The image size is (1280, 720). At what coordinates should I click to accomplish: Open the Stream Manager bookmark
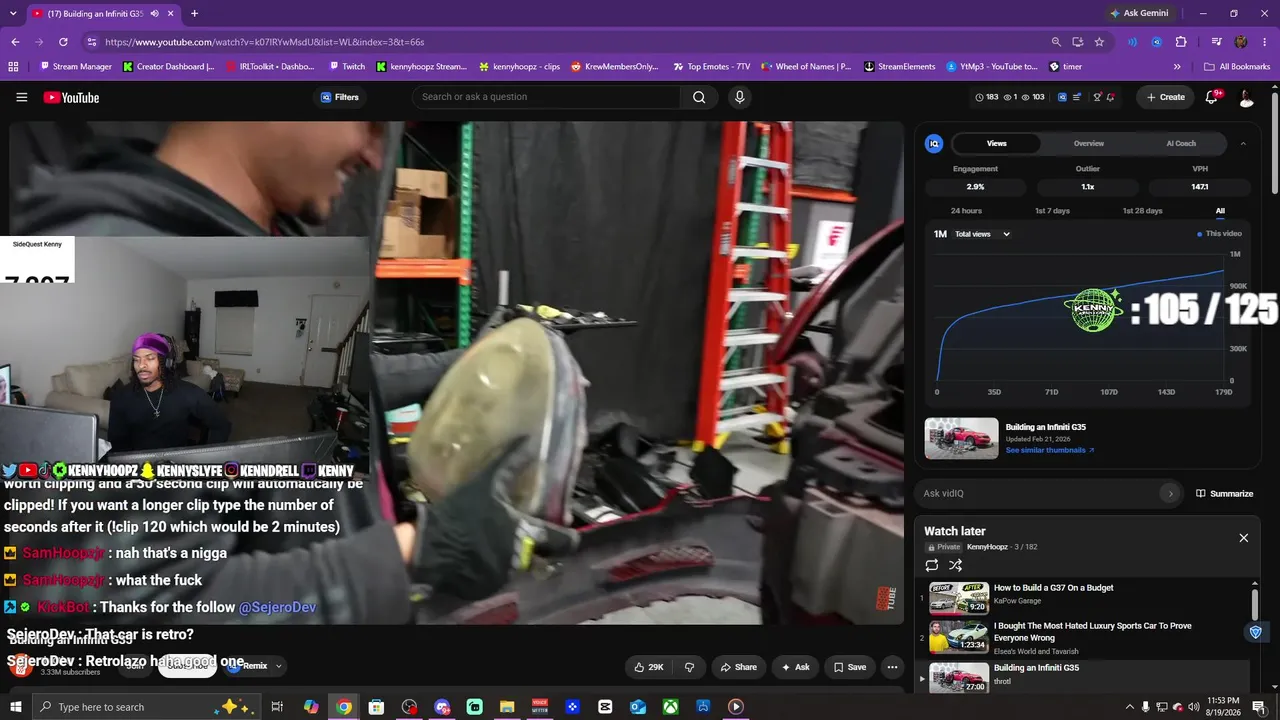[76, 67]
